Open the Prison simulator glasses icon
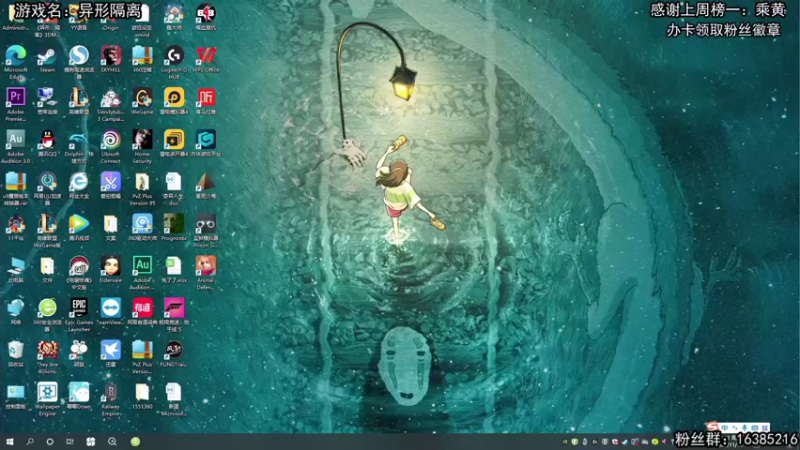The width and height of the screenshot is (800, 450). pyautogui.click(x=206, y=223)
